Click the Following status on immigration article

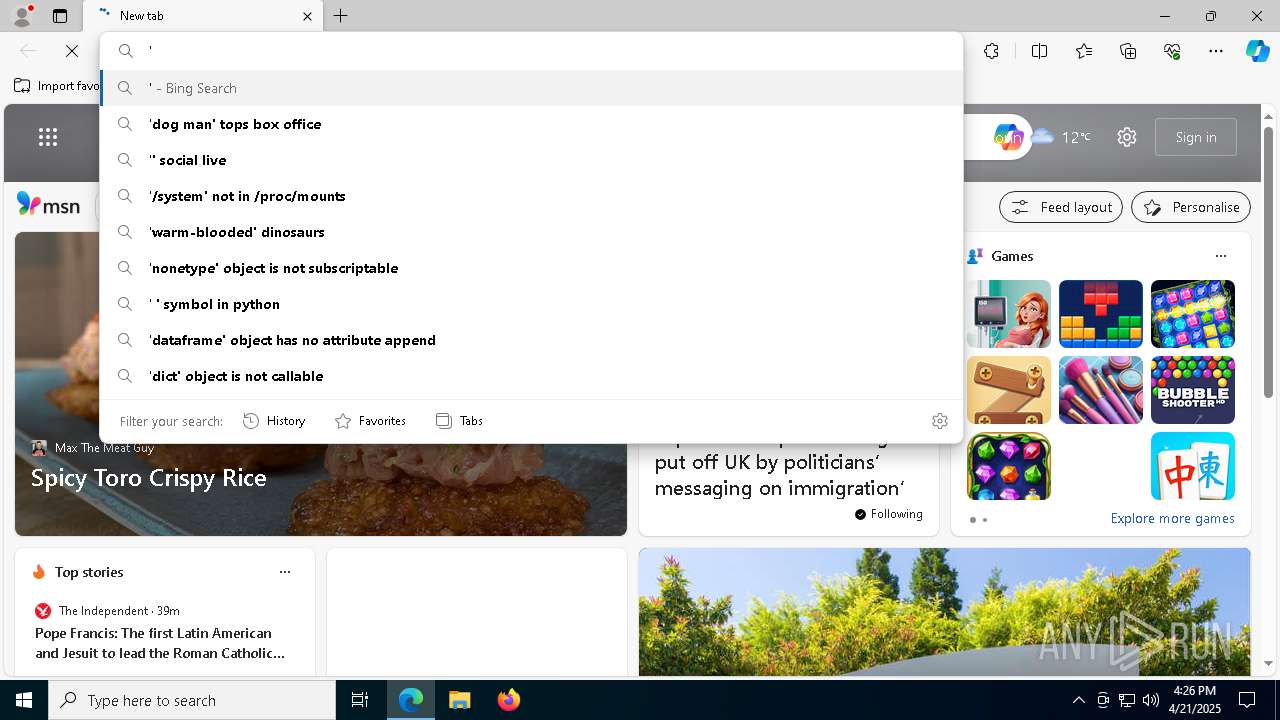(x=889, y=514)
